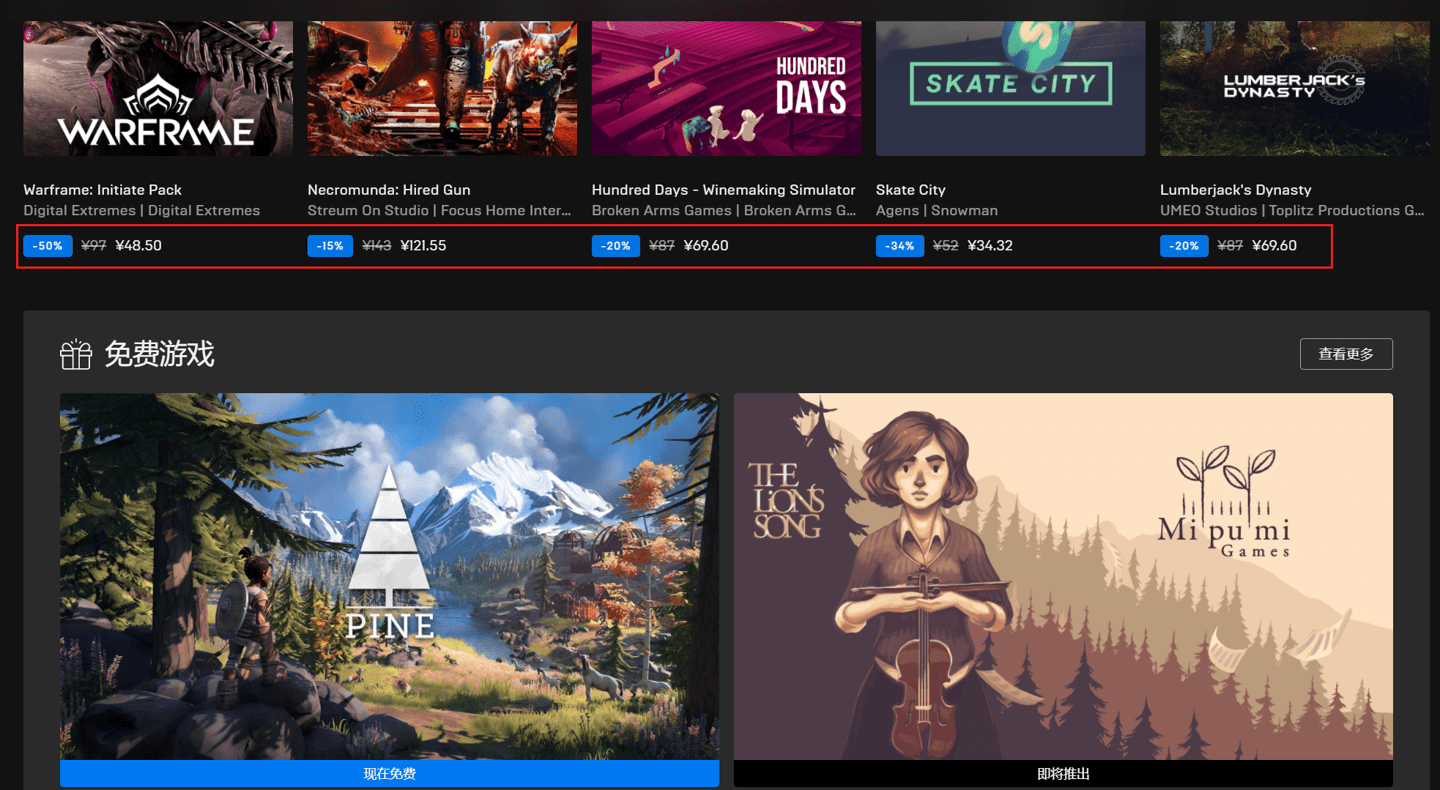
Task: Click the -34% discount badge for Skate City
Action: coord(900,245)
